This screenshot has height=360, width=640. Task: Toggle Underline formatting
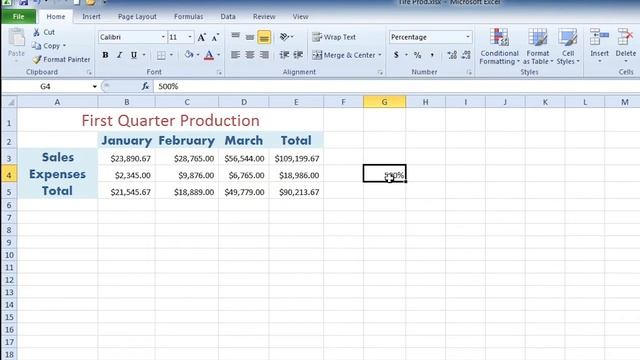pos(133,55)
